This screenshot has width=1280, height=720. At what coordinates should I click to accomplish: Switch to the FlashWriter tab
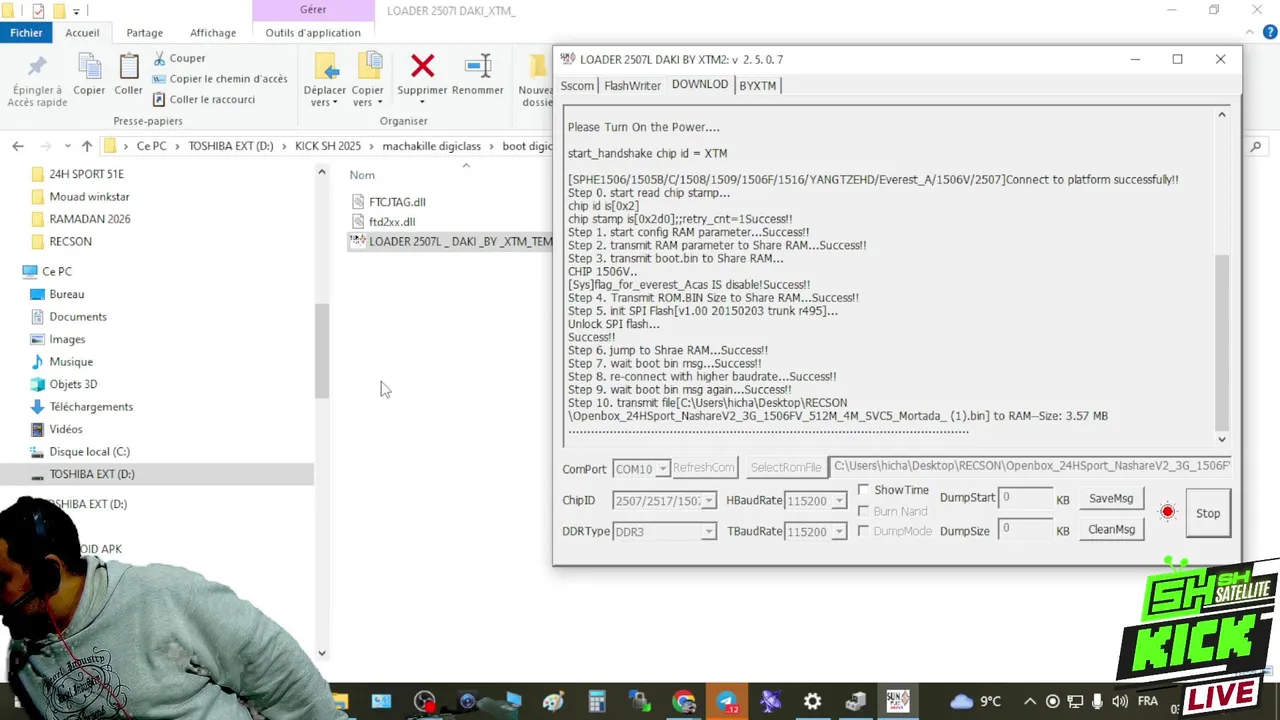pyautogui.click(x=632, y=85)
